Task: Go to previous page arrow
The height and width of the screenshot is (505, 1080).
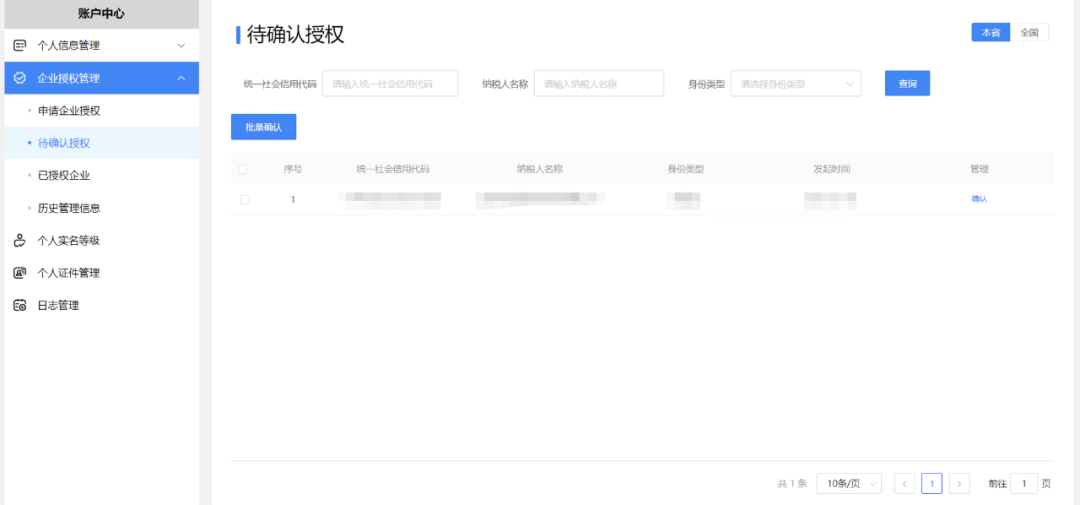Action: [x=904, y=484]
